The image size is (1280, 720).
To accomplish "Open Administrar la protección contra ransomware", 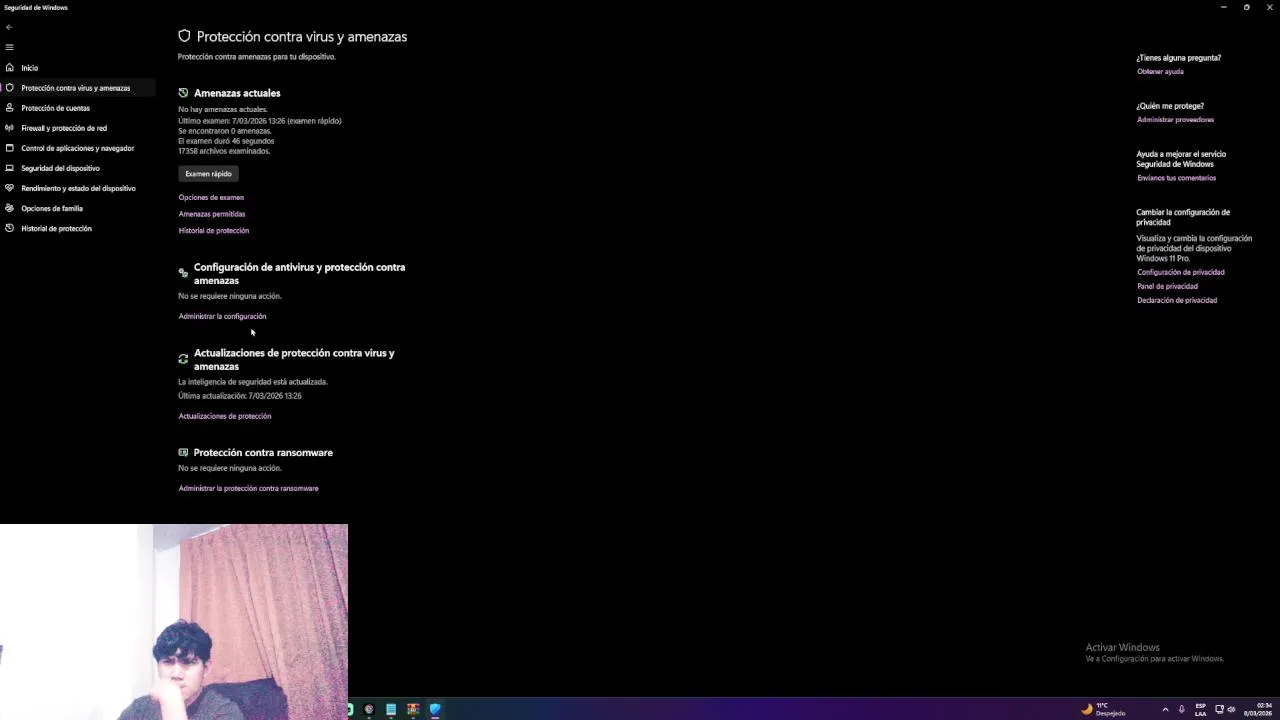I will (248, 488).
